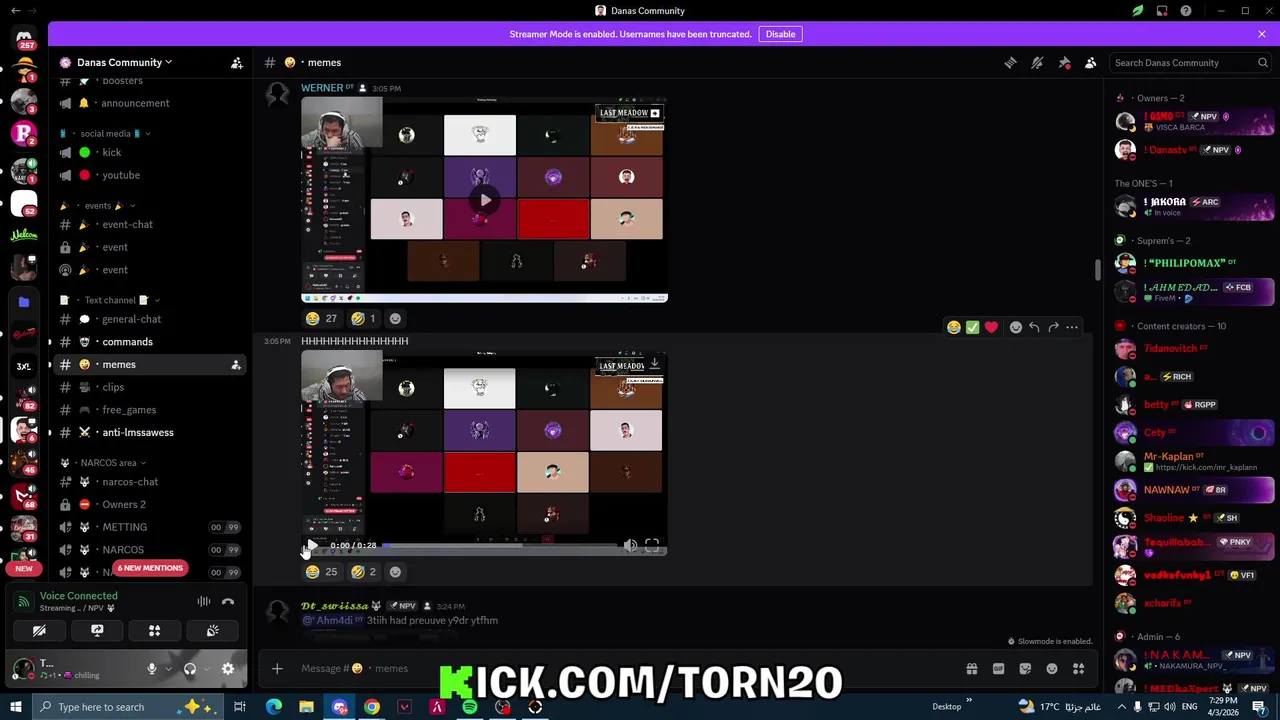Click create invite icon on memes channel
This screenshot has width=1280, height=720.
point(236,365)
